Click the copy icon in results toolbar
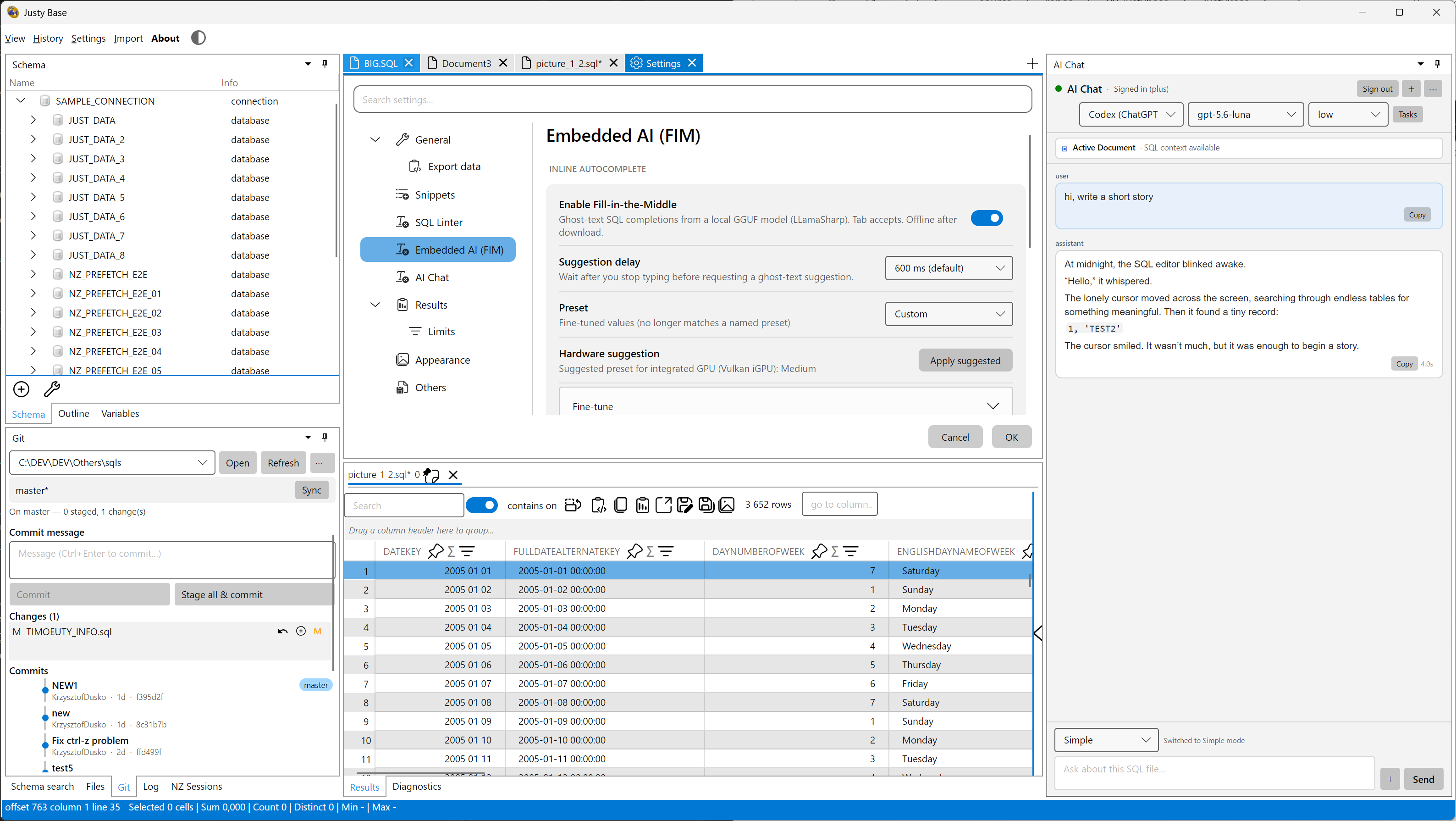This screenshot has height=821, width=1456. coord(621,505)
